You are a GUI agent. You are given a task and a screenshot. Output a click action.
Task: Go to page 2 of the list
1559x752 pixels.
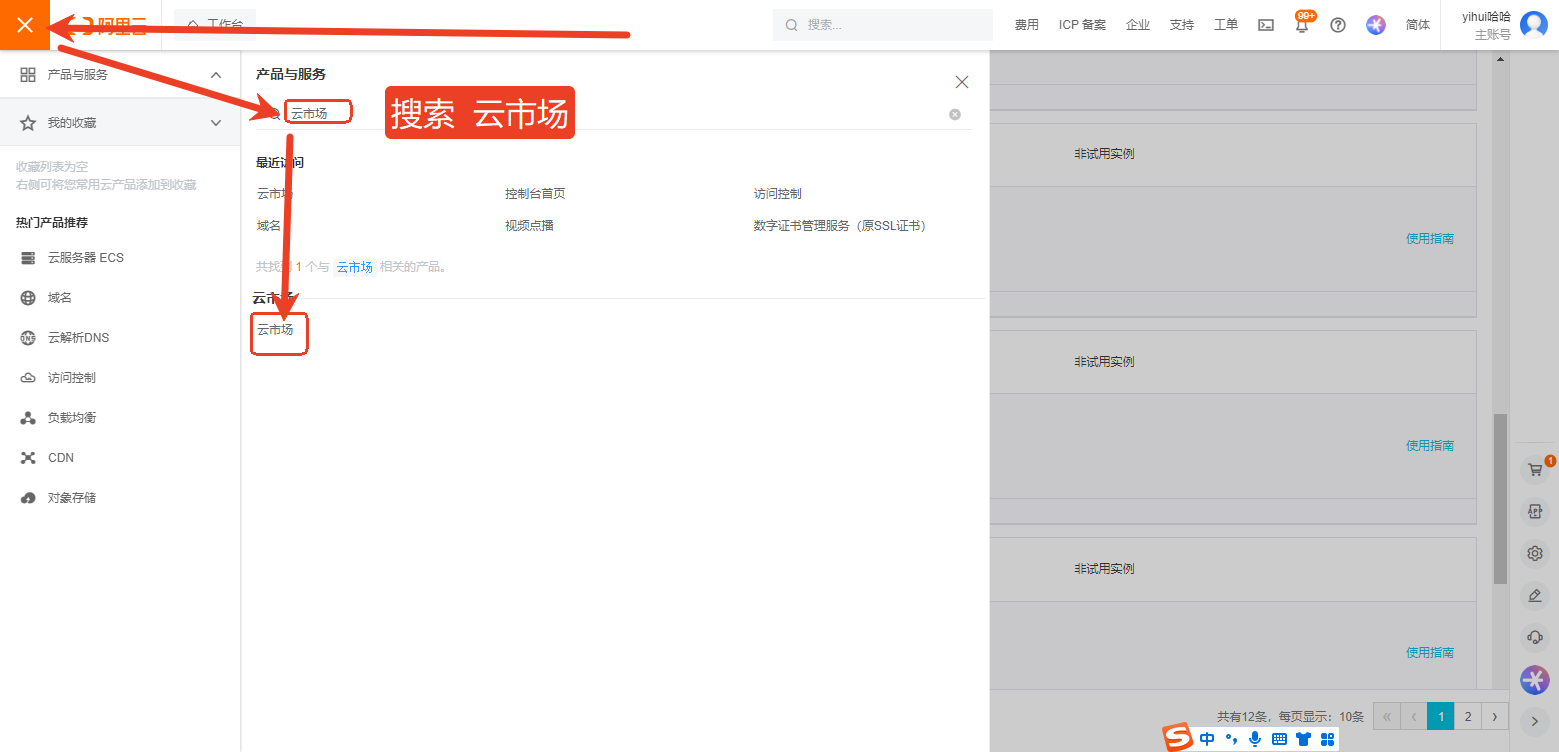[x=1467, y=716]
